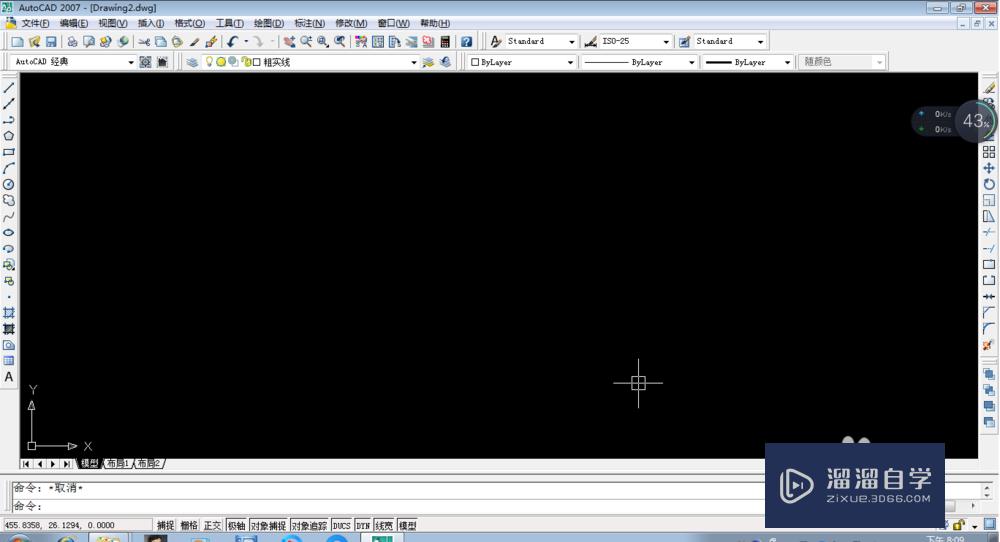Open the undo history dropdown arrow
The image size is (1000, 542).
pyautogui.click(x=246, y=41)
